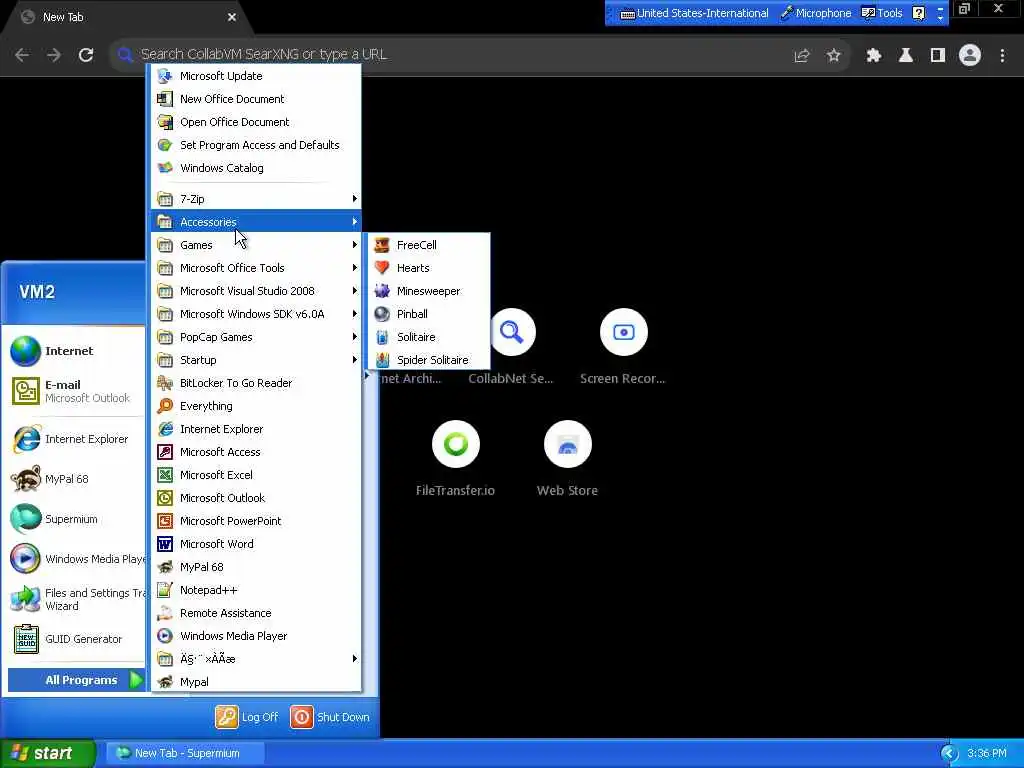Launch Spider Solitaire
This screenshot has width=1024, height=768.
click(429, 360)
